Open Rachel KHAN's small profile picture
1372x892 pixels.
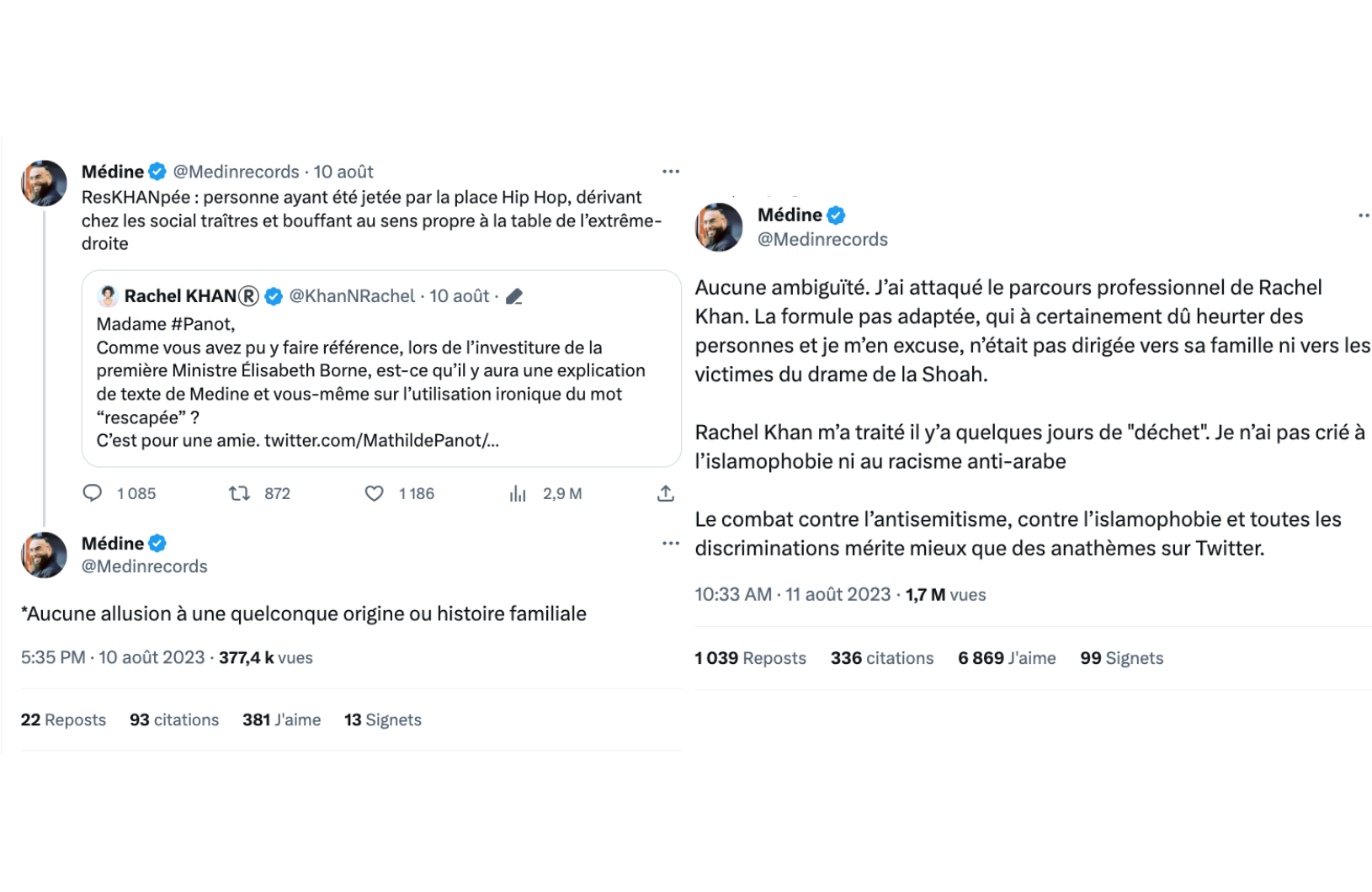point(108,296)
